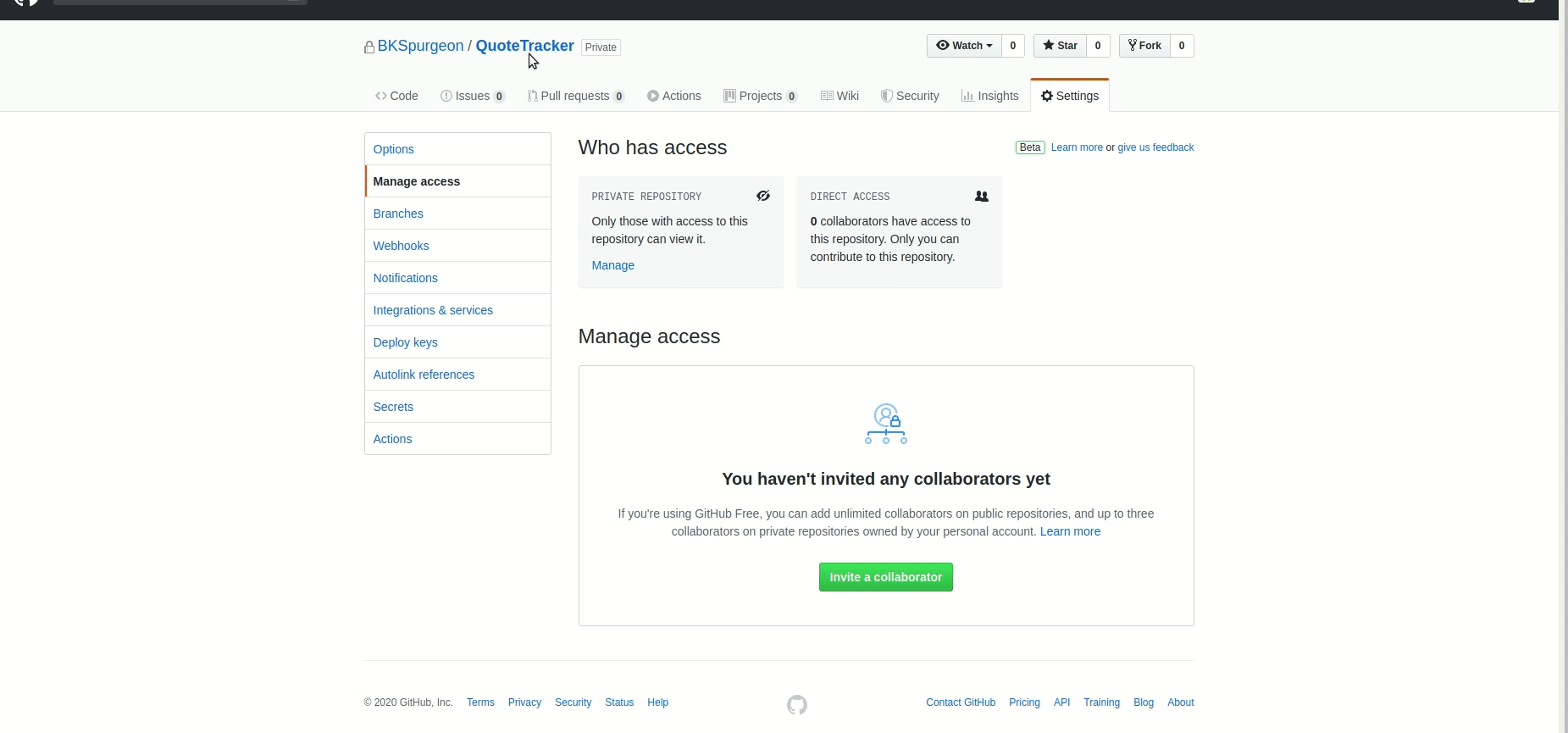Switch to the repository Actions tab

point(674,96)
